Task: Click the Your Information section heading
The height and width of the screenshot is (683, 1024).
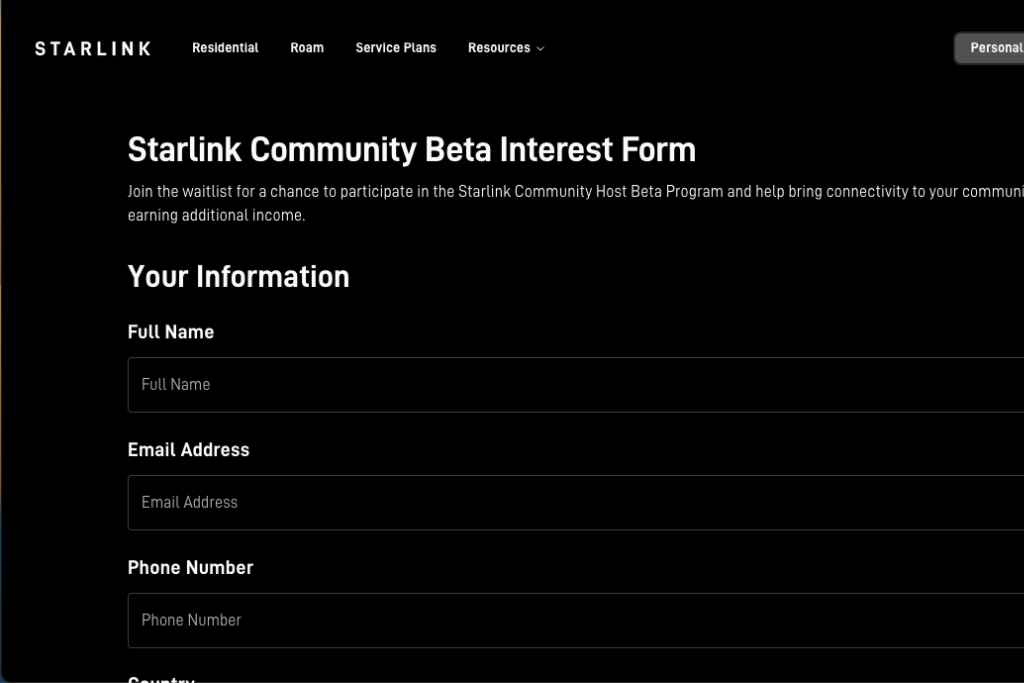Action: tap(238, 277)
